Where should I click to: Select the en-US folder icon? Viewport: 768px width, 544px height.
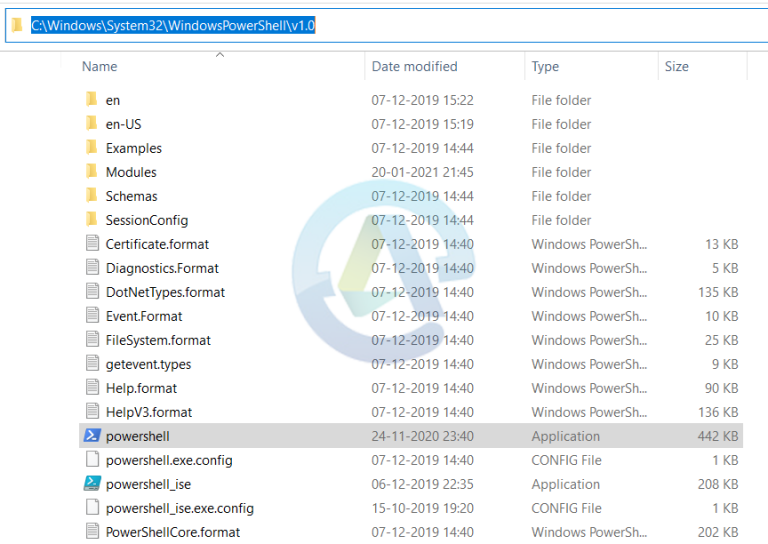[92, 123]
